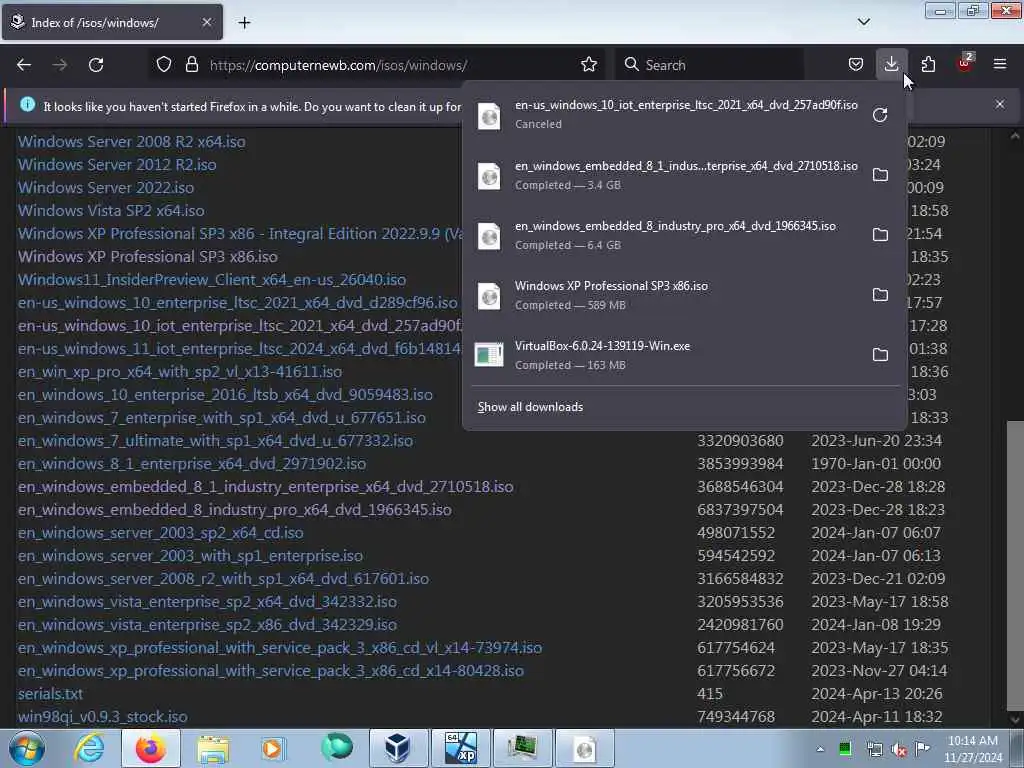Viewport: 1024px width, 768px height.
Task: Open en_windows_8_1_enterprise_x64 iso link
Action: pos(191,464)
